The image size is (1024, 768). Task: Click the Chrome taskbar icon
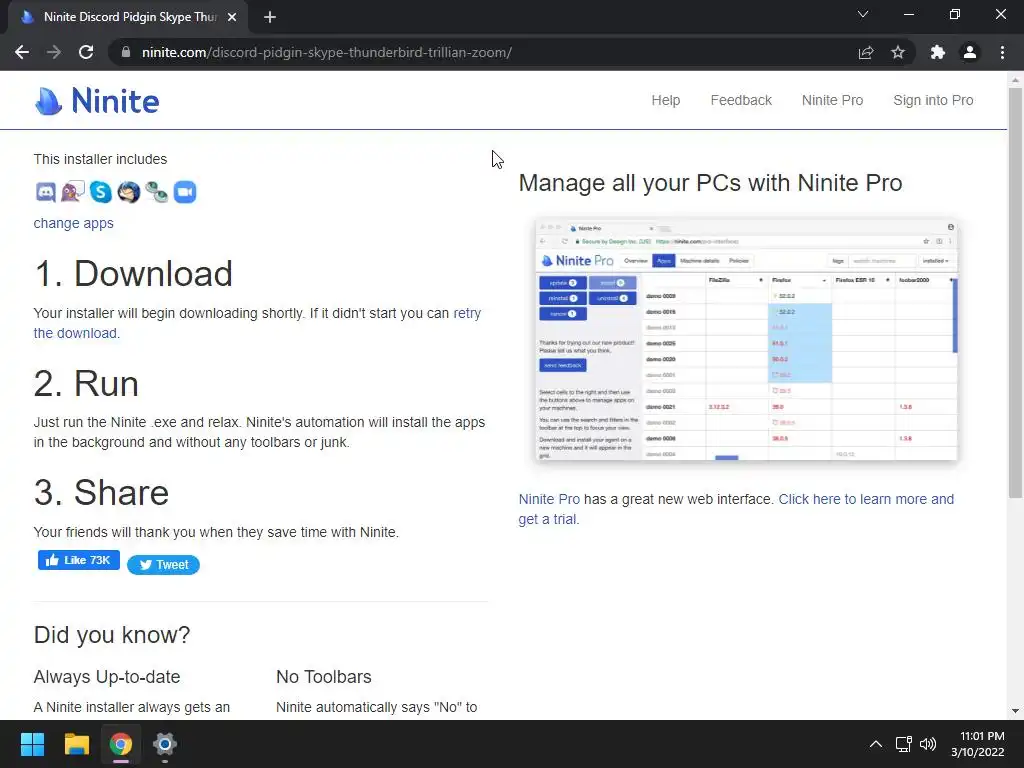pyautogui.click(x=121, y=744)
